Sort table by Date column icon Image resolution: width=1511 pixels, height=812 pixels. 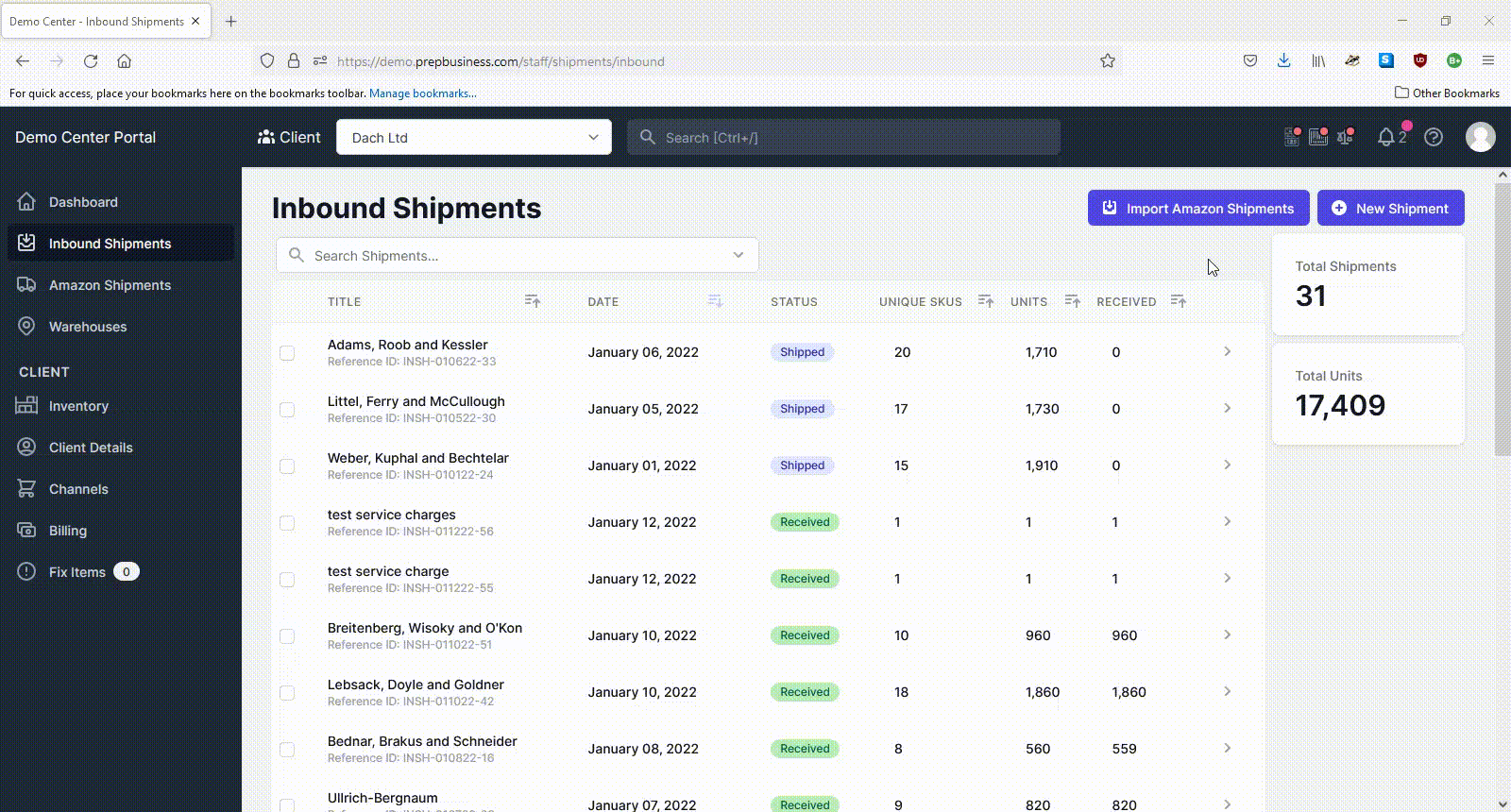pyautogui.click(x=715, y=300)
